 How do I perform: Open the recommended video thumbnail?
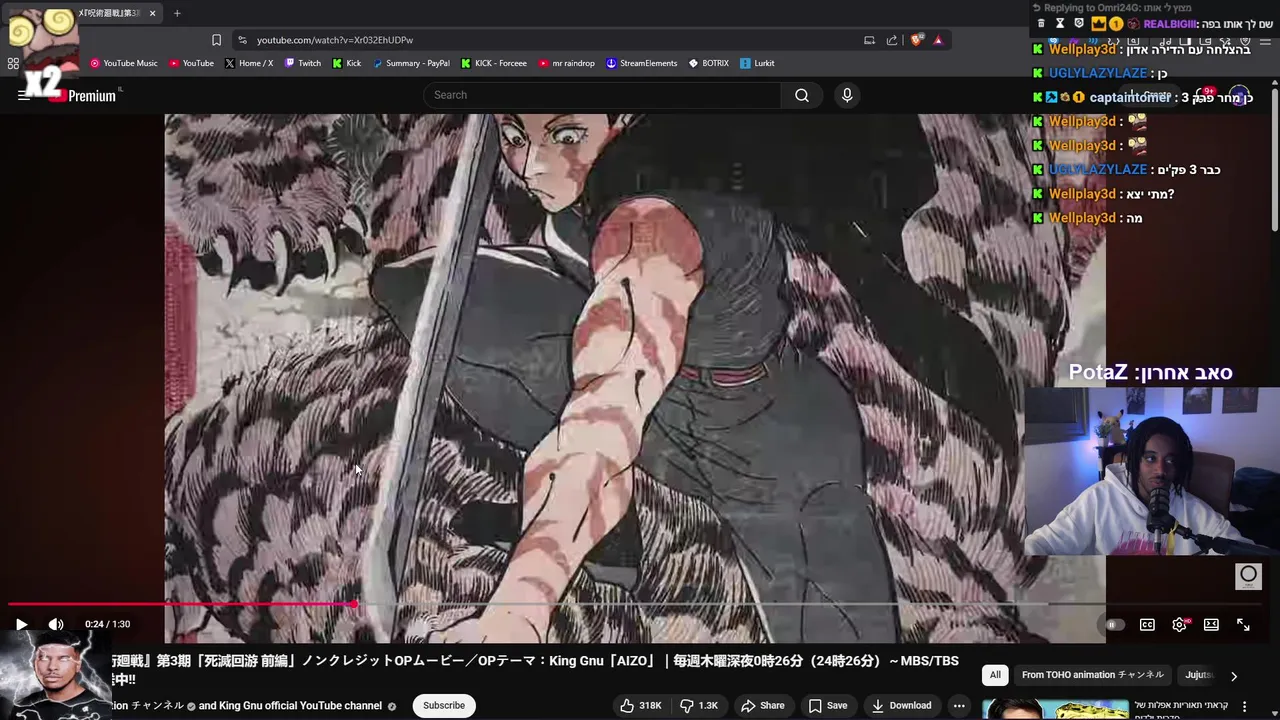pyautogui.click(x=1055, y=709)
